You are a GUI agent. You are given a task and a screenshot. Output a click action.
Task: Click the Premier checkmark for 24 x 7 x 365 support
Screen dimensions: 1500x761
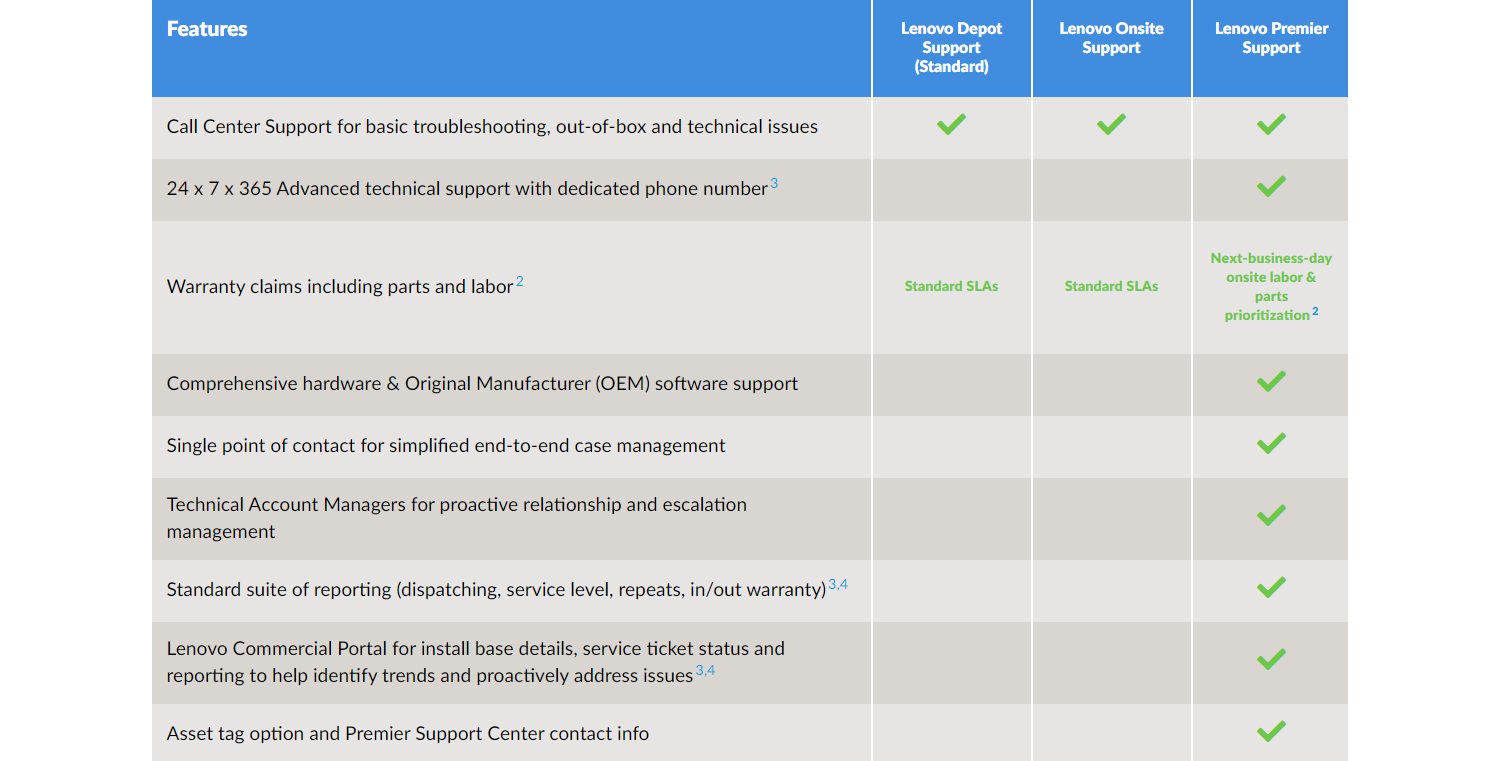point(1271,187)
